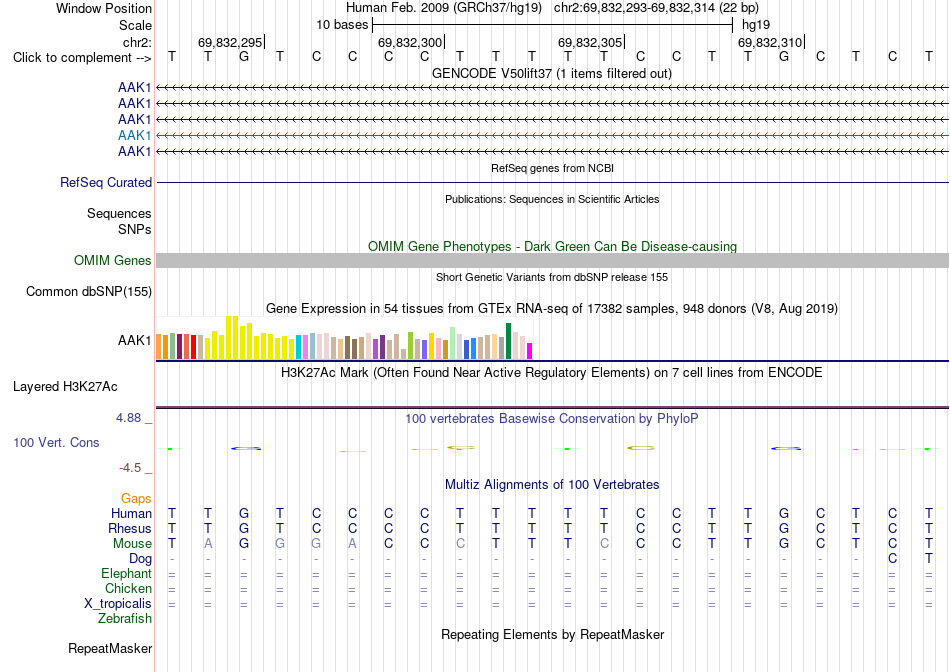Click the dark green bar in the GTEx chart
950x672 pixels.
pyautogui.click(x=508, y=341)
